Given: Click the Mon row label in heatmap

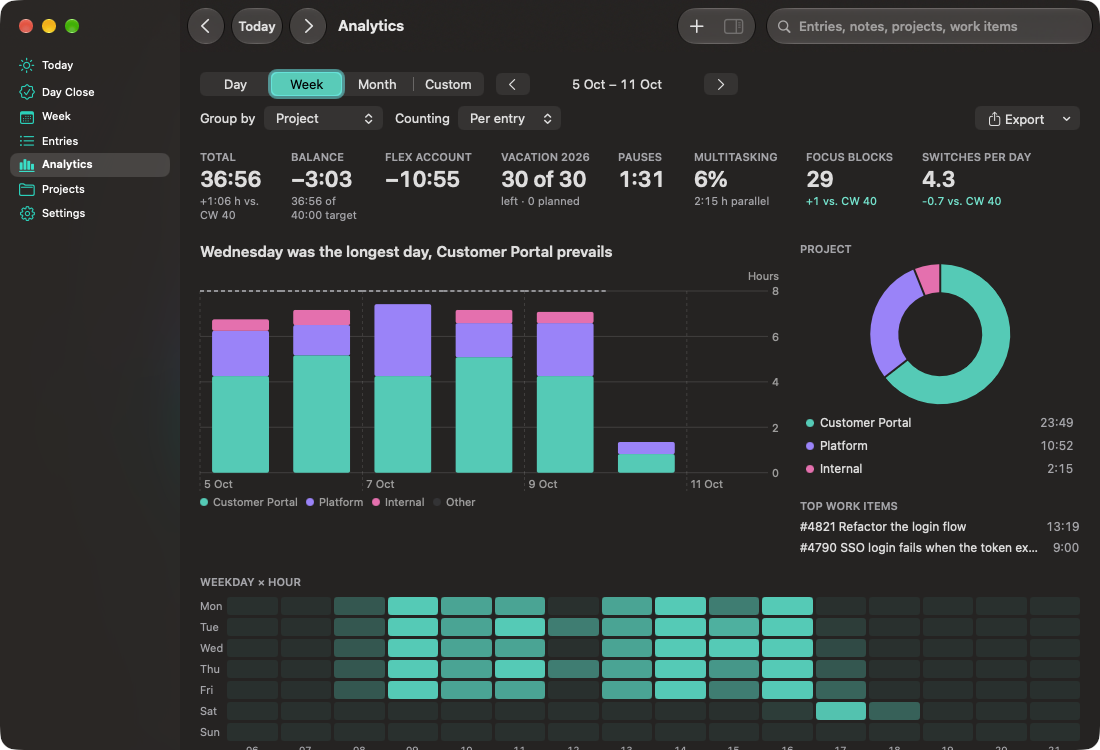Looking at the screenshot, I should [x=211, y=606].
